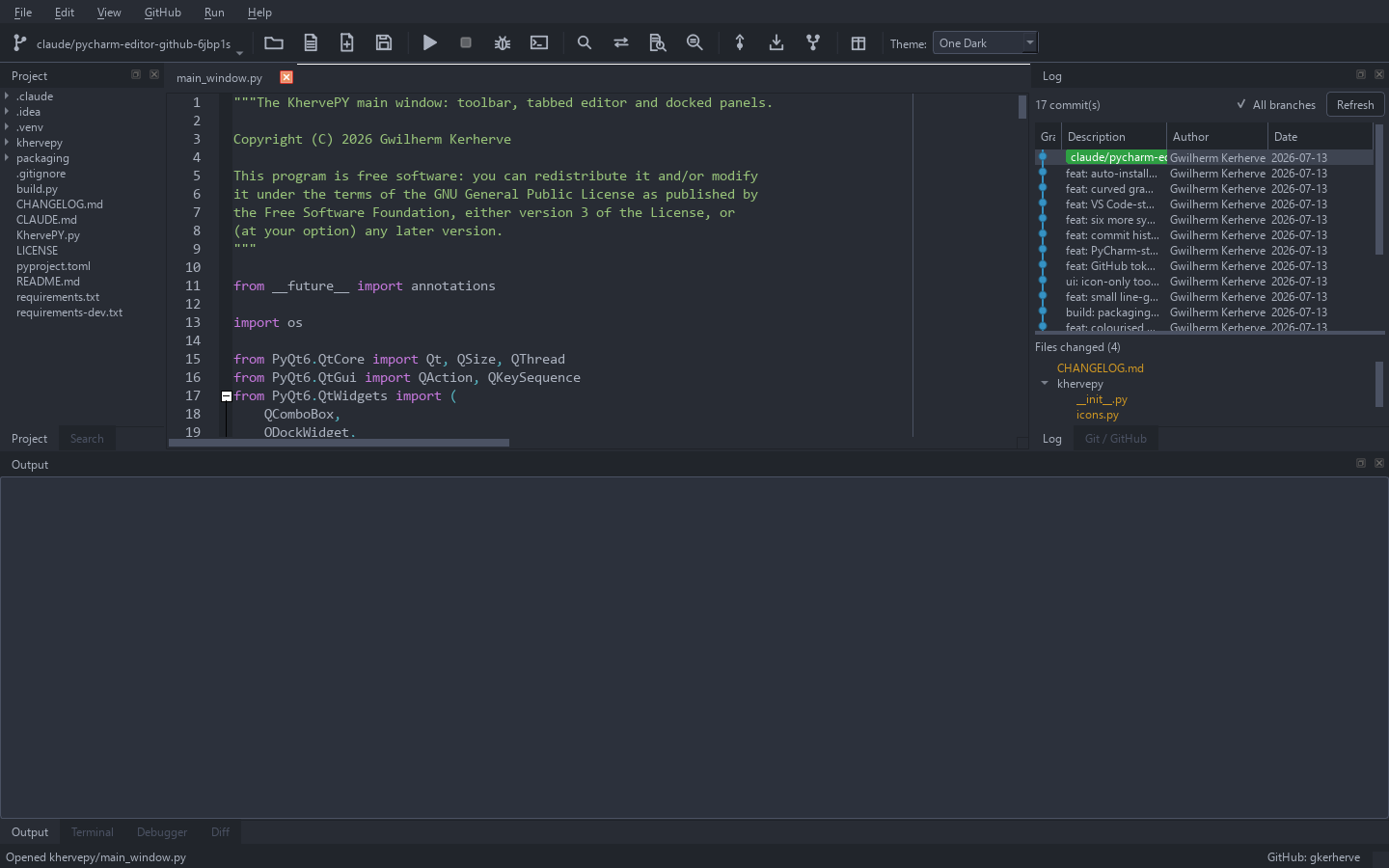Screen dimensions: 1389x868
Task: Select the commit 'feat: auto-install...'
Action: coord(1204,174)
